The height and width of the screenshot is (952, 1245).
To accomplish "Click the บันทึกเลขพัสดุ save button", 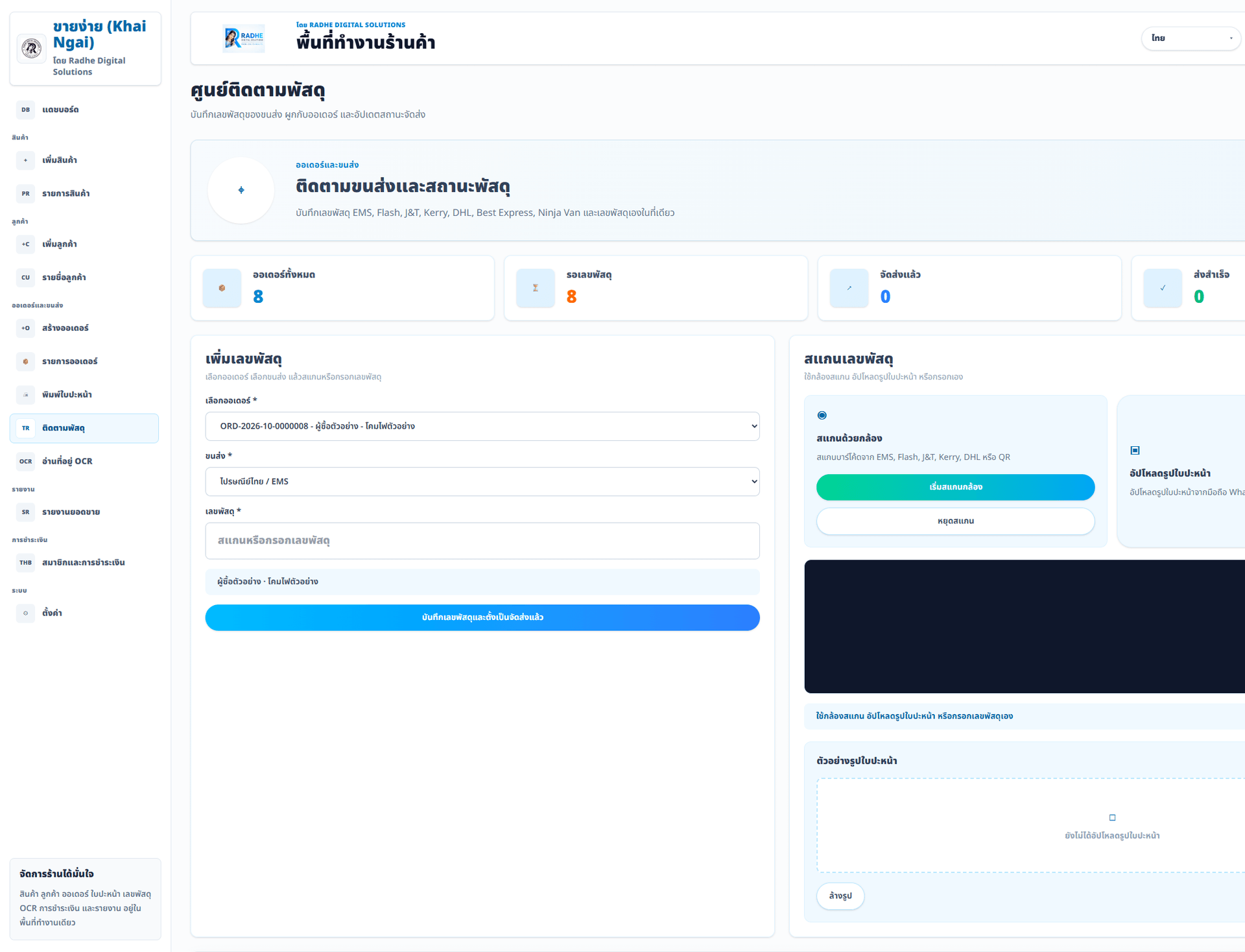I will pos(482,617).
